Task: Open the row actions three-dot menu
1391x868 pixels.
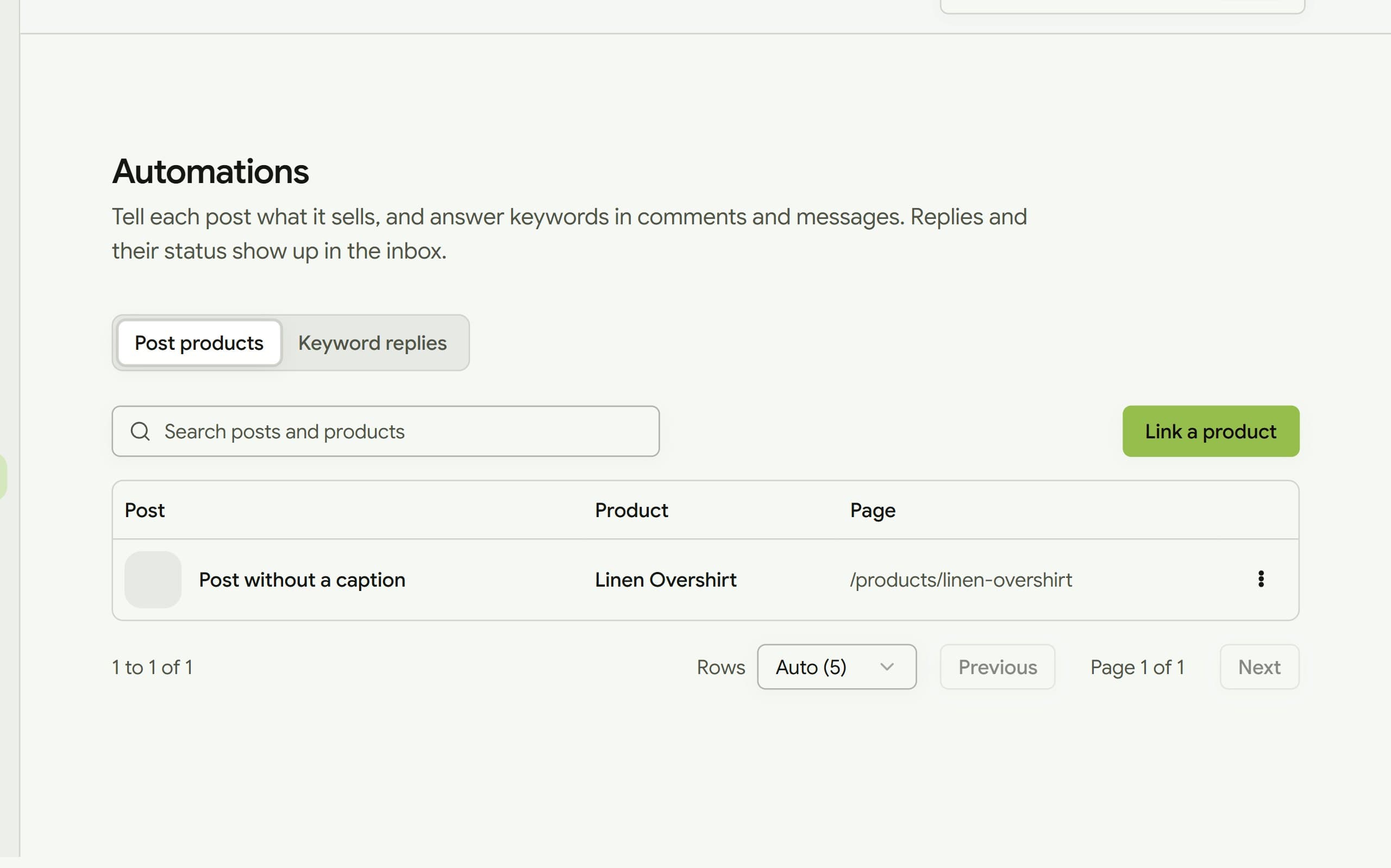Action: tap(1261, 579)
